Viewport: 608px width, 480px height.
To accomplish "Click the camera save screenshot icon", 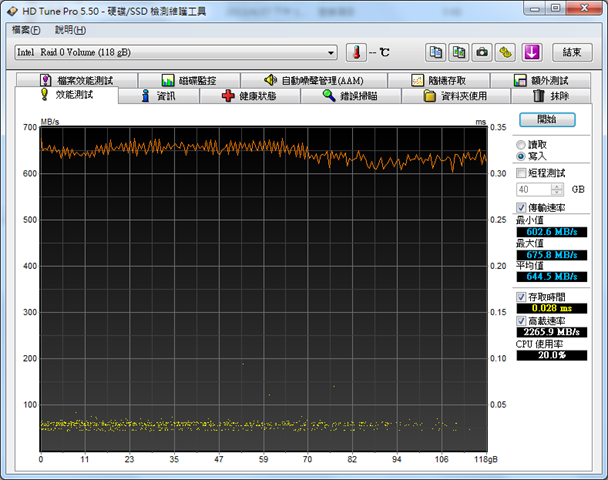I will (482, 52).
